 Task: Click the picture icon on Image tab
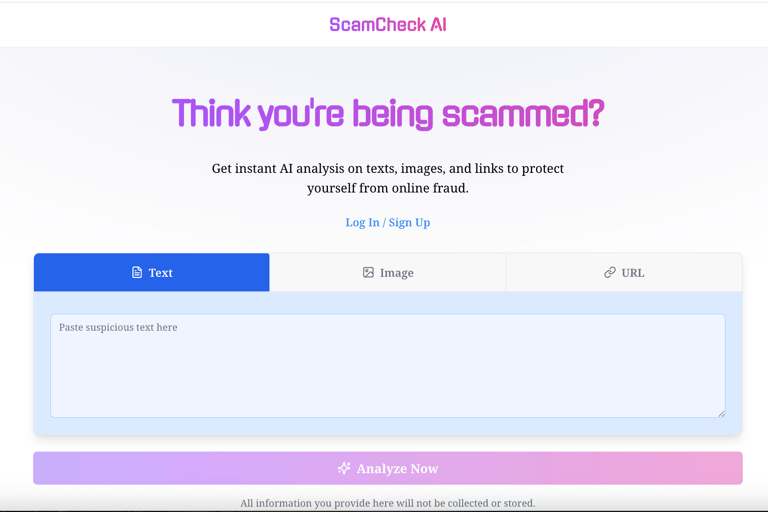pyautogui.click(x=368, y=272)
